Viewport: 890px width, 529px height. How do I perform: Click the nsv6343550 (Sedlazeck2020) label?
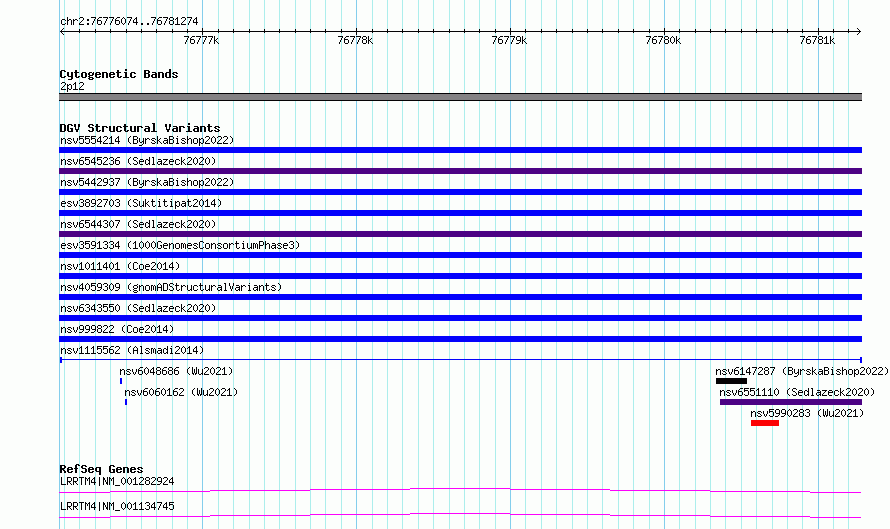[138, 308]
